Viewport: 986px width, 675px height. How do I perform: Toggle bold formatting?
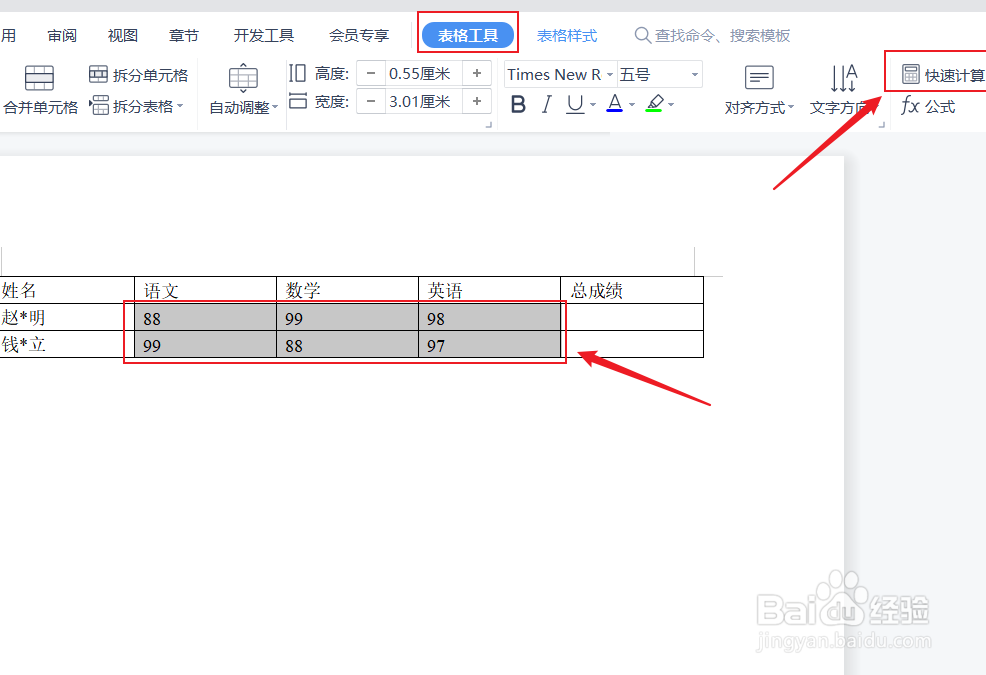coord(518,103)
